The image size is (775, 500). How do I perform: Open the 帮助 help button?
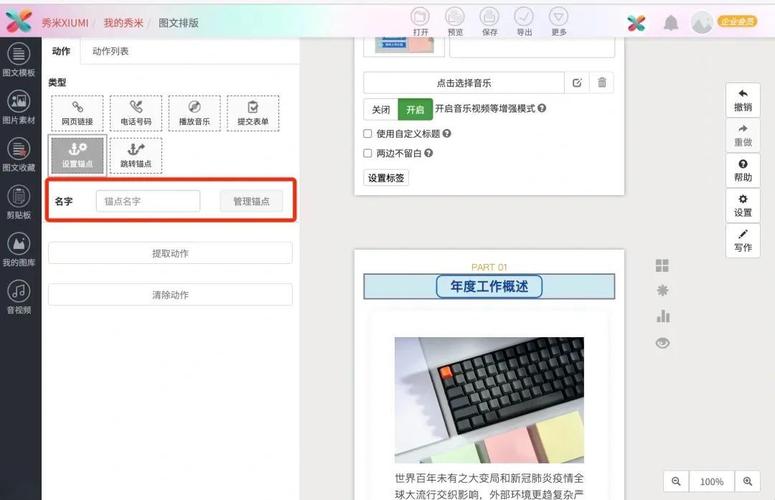pyautogui.click(x=743, y=170)
